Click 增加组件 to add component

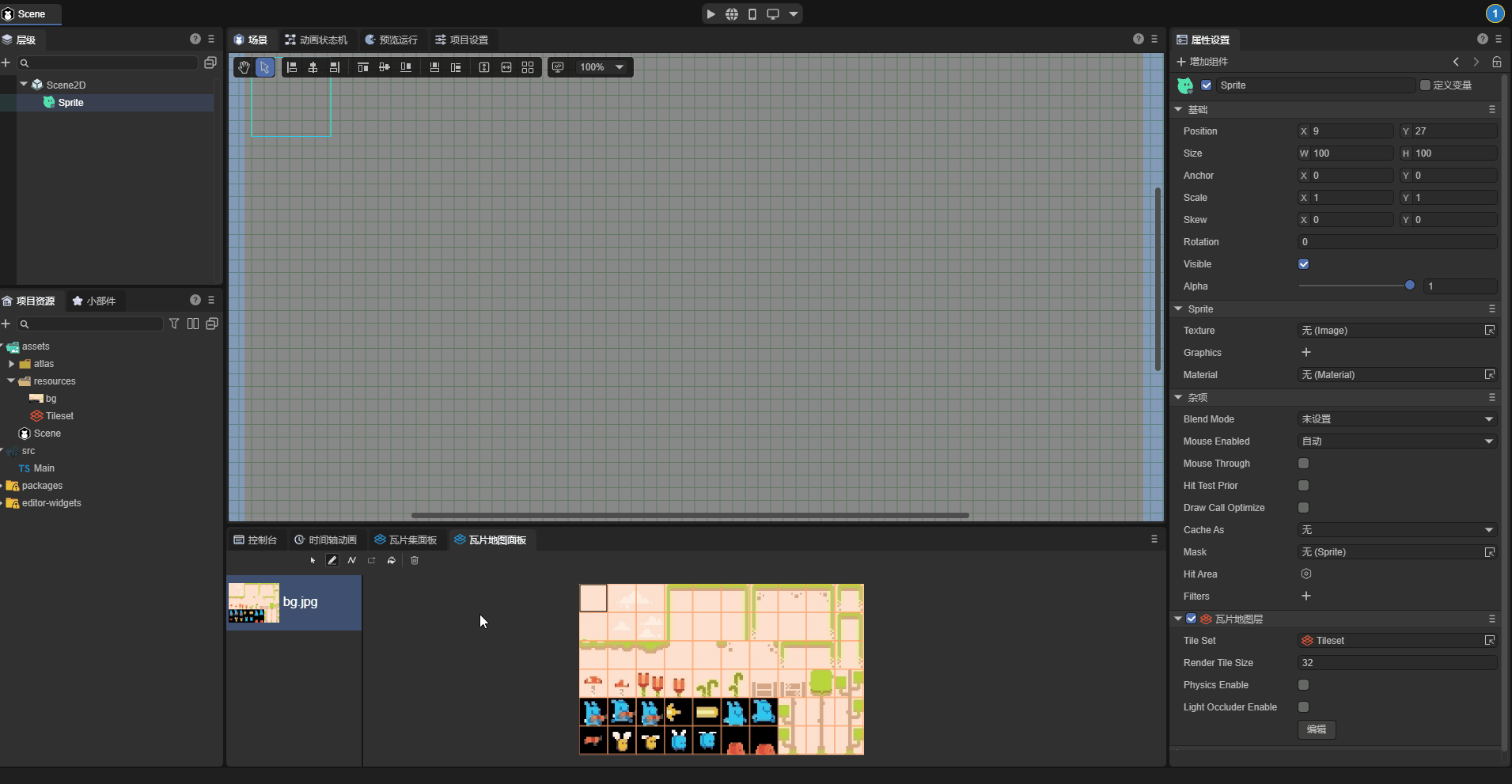click(x=1203, y=62)
